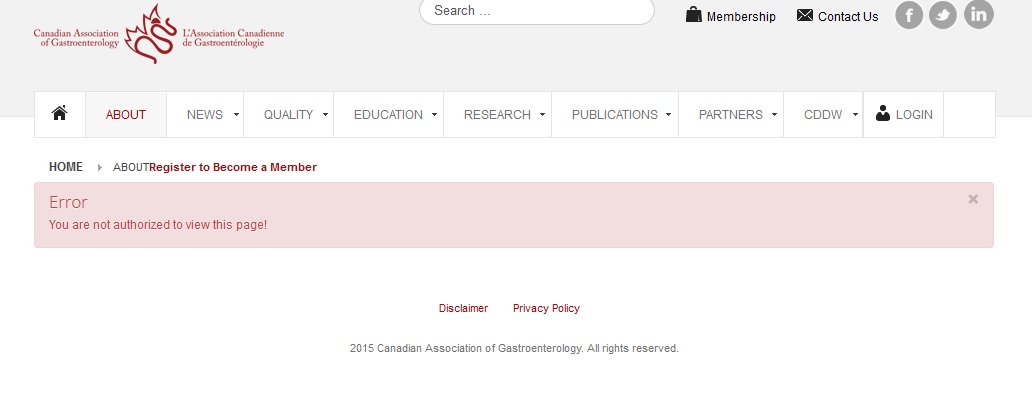Image resolution: width=1032 pixels, height=394 pixels.
Task: Click the home icon in navigation bar
Action: [59, 114]
